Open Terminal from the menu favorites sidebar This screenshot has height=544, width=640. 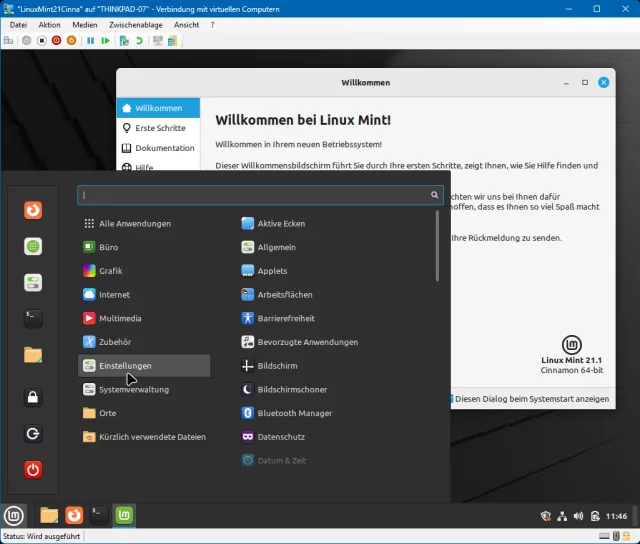coord(33,319)
